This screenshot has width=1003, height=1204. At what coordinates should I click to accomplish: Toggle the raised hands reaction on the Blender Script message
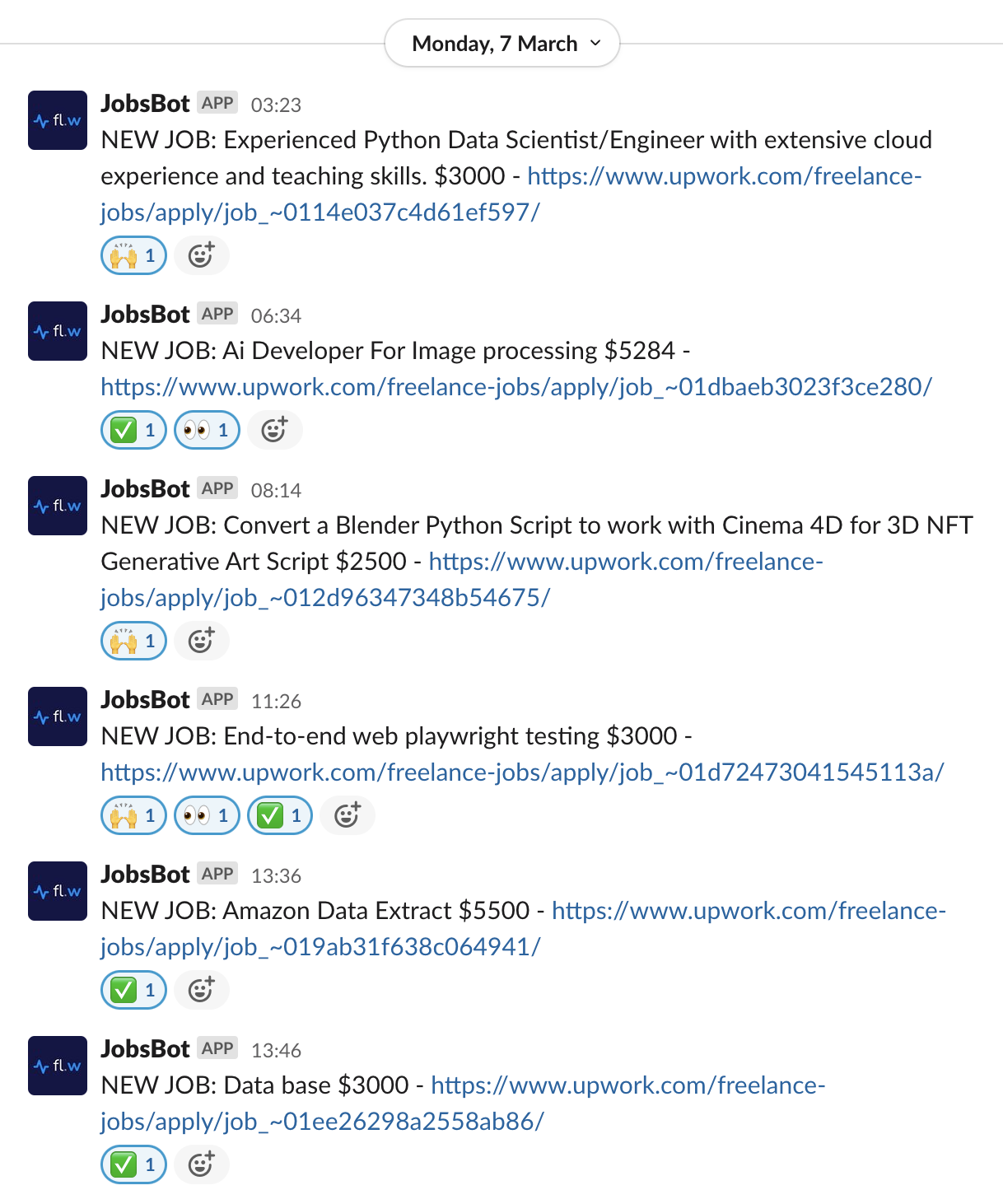tap(133, 640)
